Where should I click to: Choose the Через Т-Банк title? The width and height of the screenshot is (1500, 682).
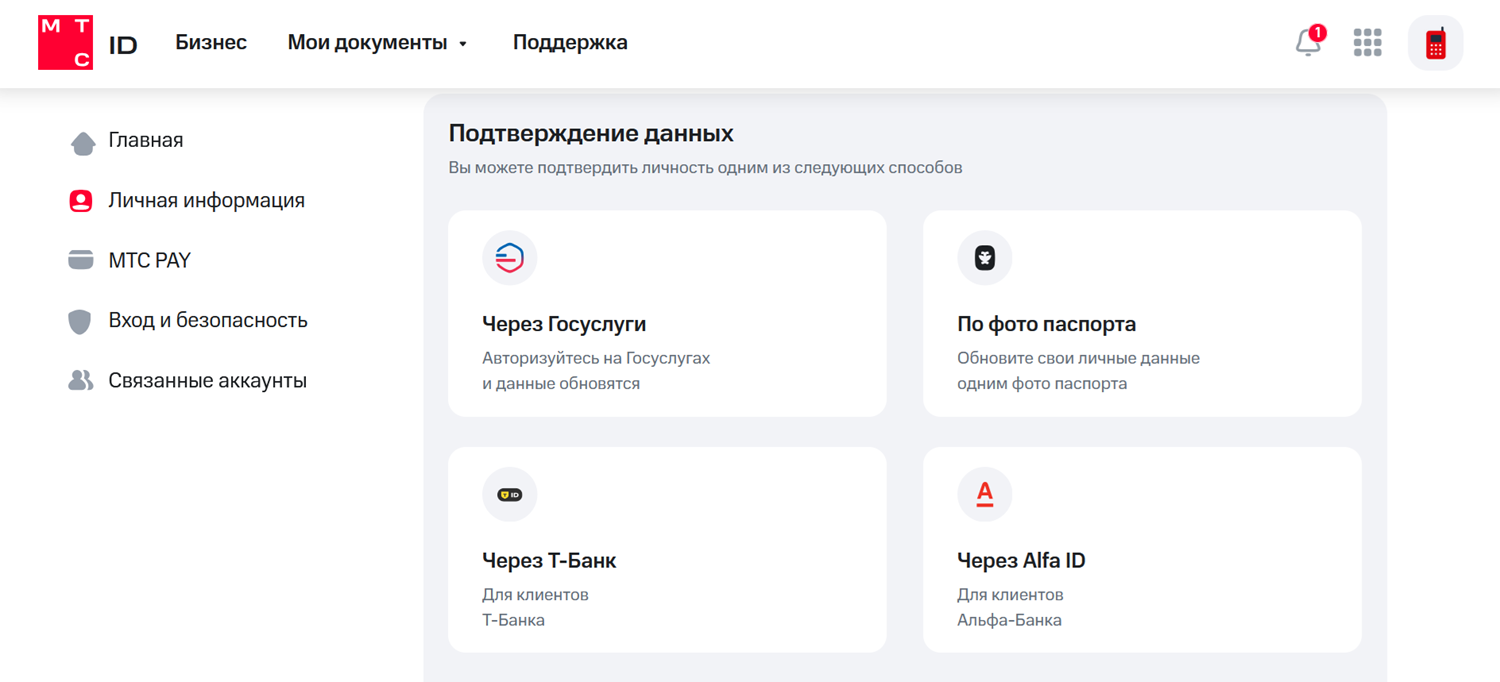(x=549, y=560)
